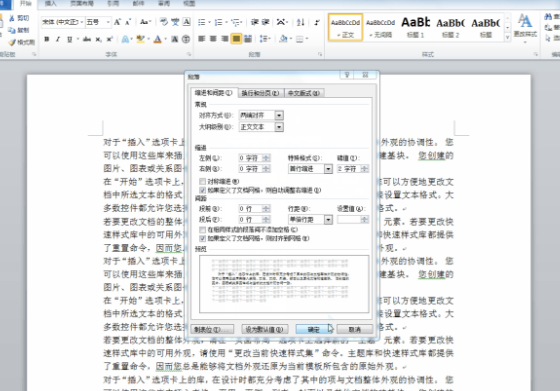The height and width of the screenshot is (391, 560).
Task: Click the 磅值 indent value field
Action: (352, 169)
